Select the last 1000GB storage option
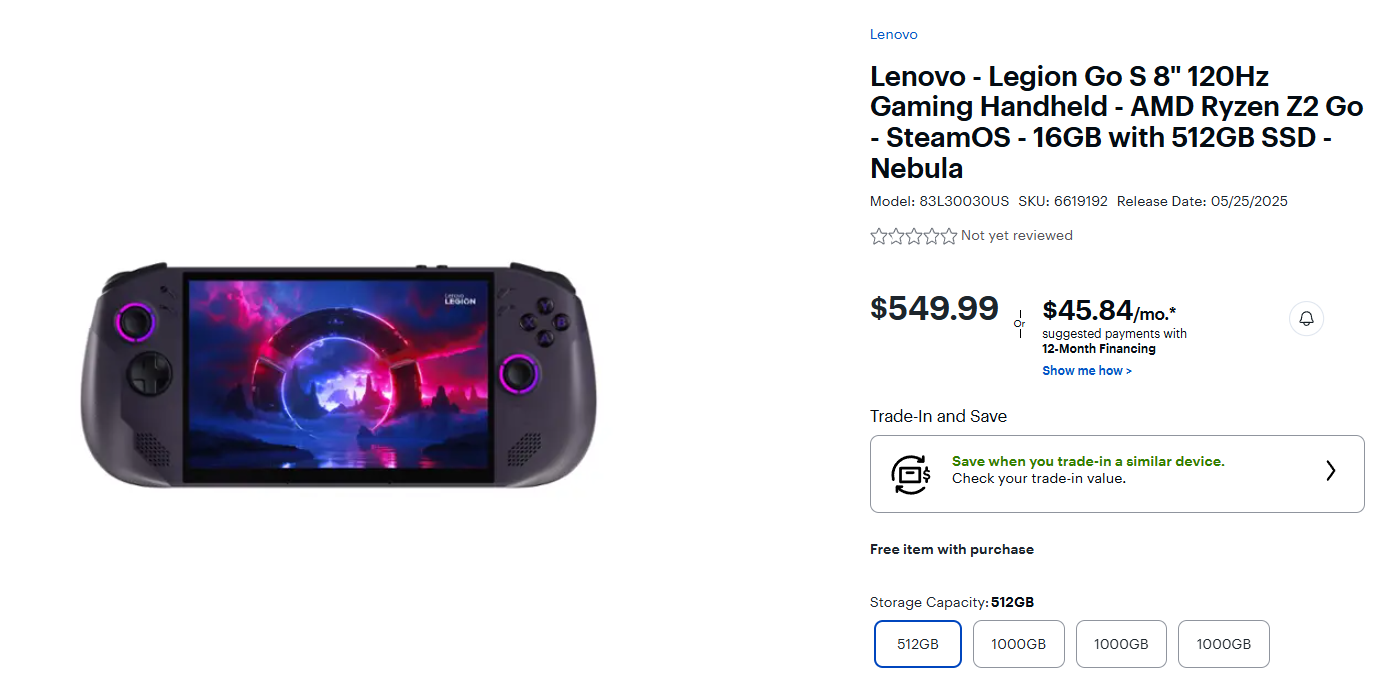Screen dimensions: 1382x695 pos(1223,644)
